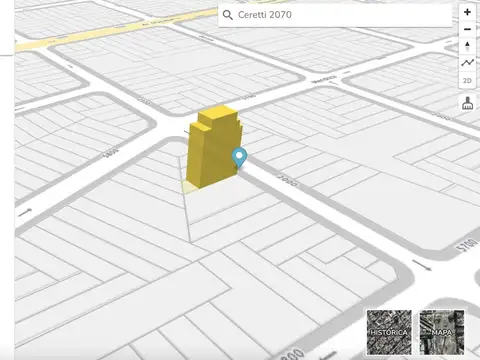Switch to 2D view
The width and height of the screenshot is (480, 360).
pos(467,80)
